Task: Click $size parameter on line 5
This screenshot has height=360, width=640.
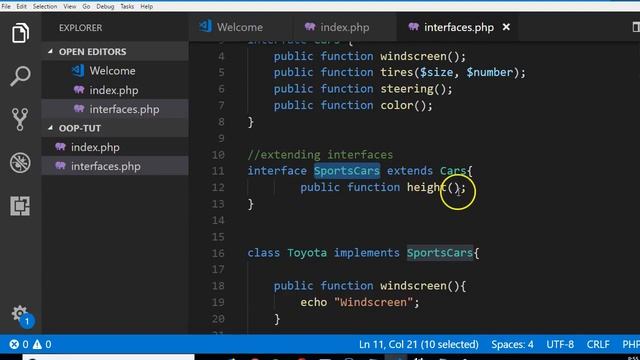Action: 436,72
